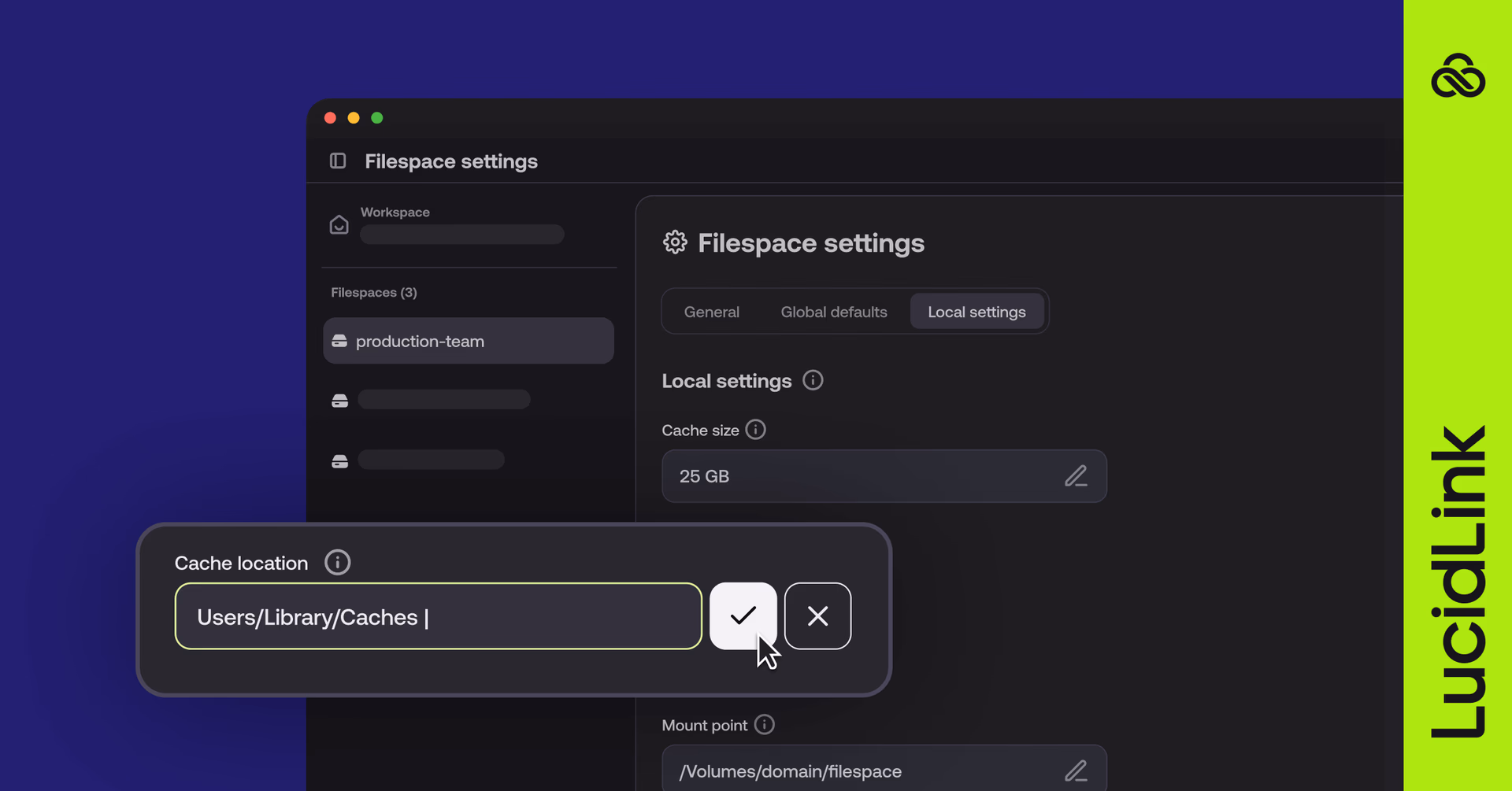Image resolution: width=1512 pixels, height=791 pixels.
Task: Switch to the General tab
Action: pyautogui.click(x=711, y=312)
